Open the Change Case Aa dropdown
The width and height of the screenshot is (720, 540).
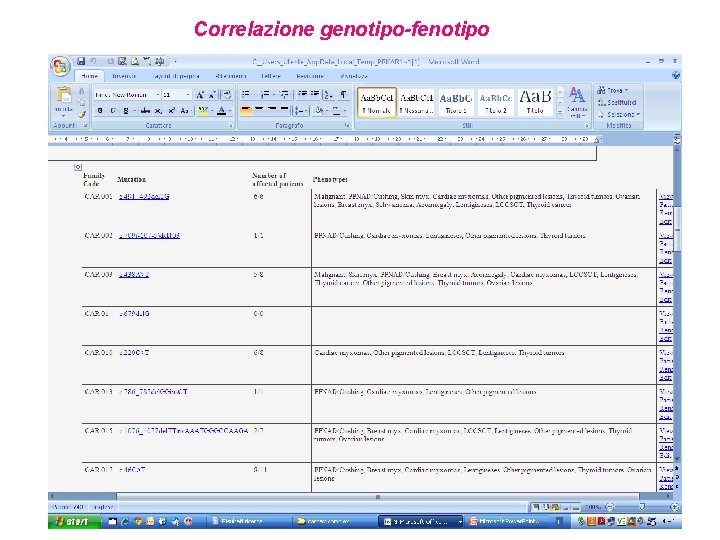pyautogui.click(x=185, y=111)
